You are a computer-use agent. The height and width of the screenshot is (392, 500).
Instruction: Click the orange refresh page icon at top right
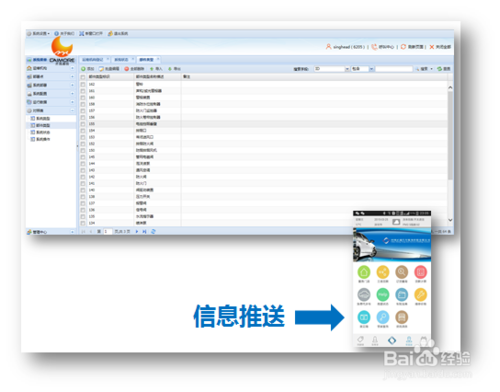[403, 47]
